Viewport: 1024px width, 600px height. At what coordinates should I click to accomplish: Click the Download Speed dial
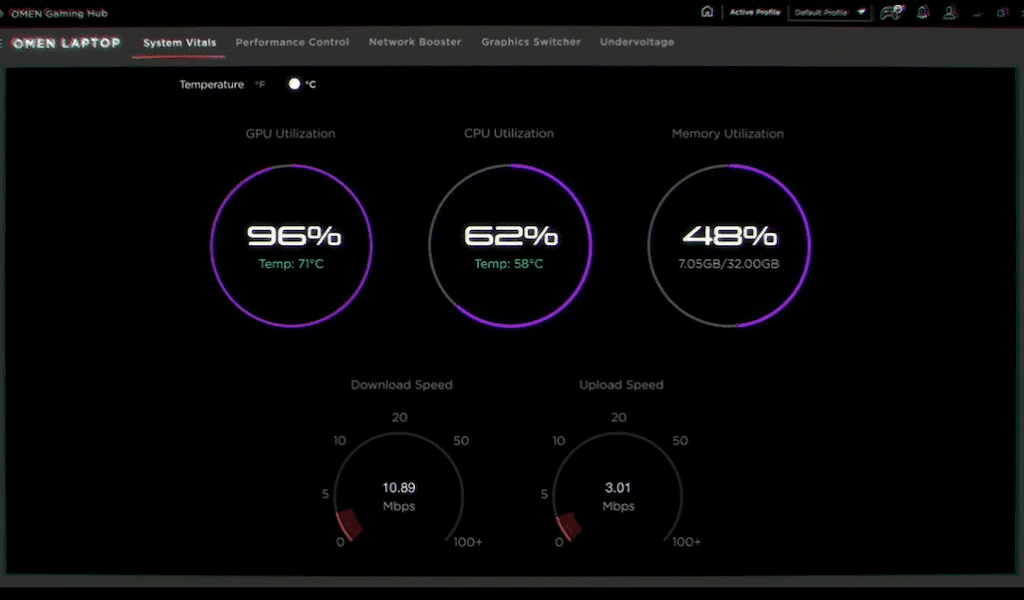[x=399, y=490]
